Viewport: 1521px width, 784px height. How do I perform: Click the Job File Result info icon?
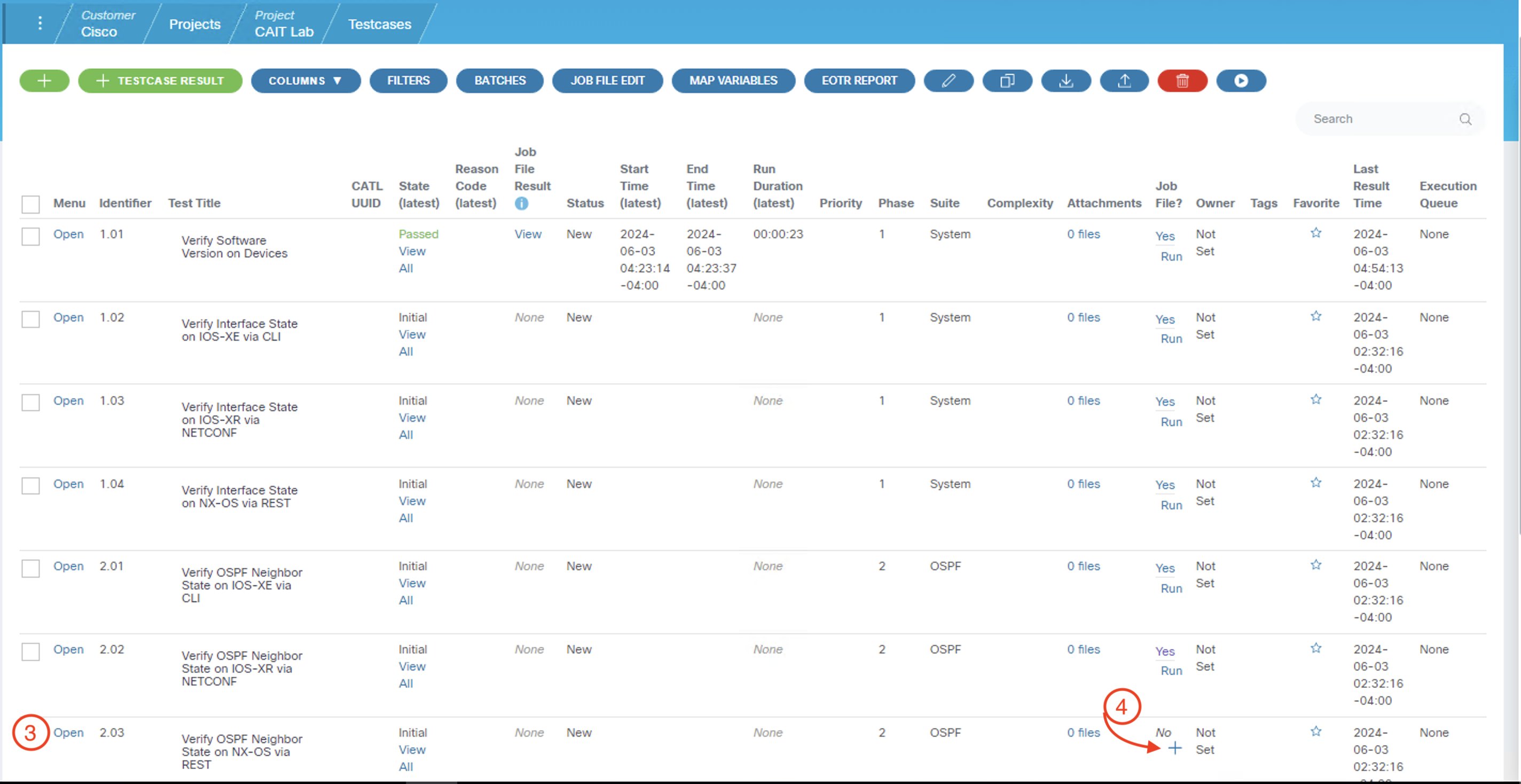(521, 203)
